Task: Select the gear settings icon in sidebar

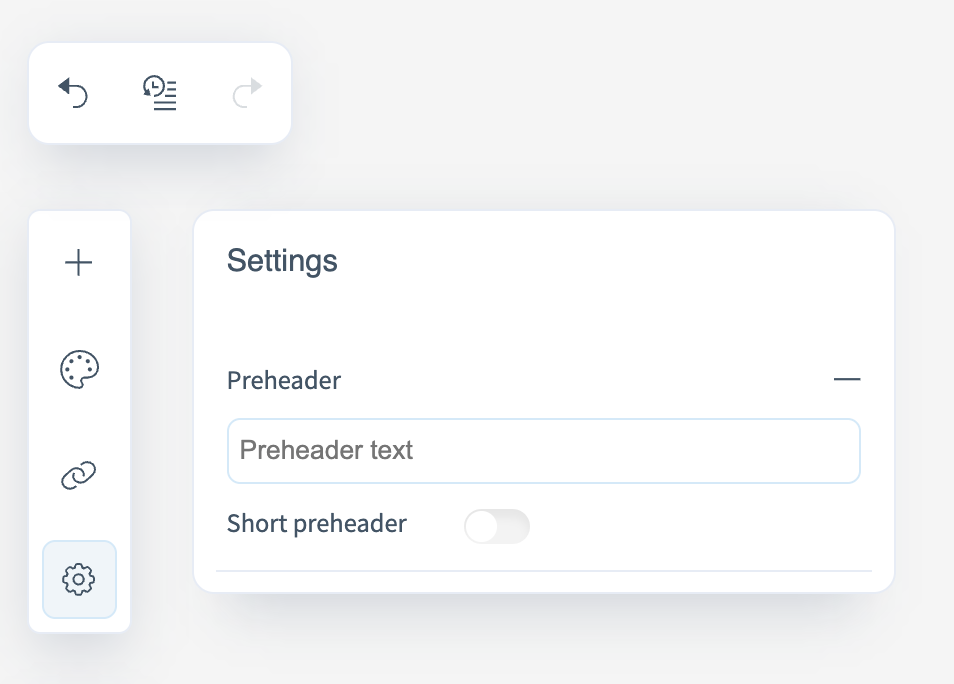Action: [79, 579]
